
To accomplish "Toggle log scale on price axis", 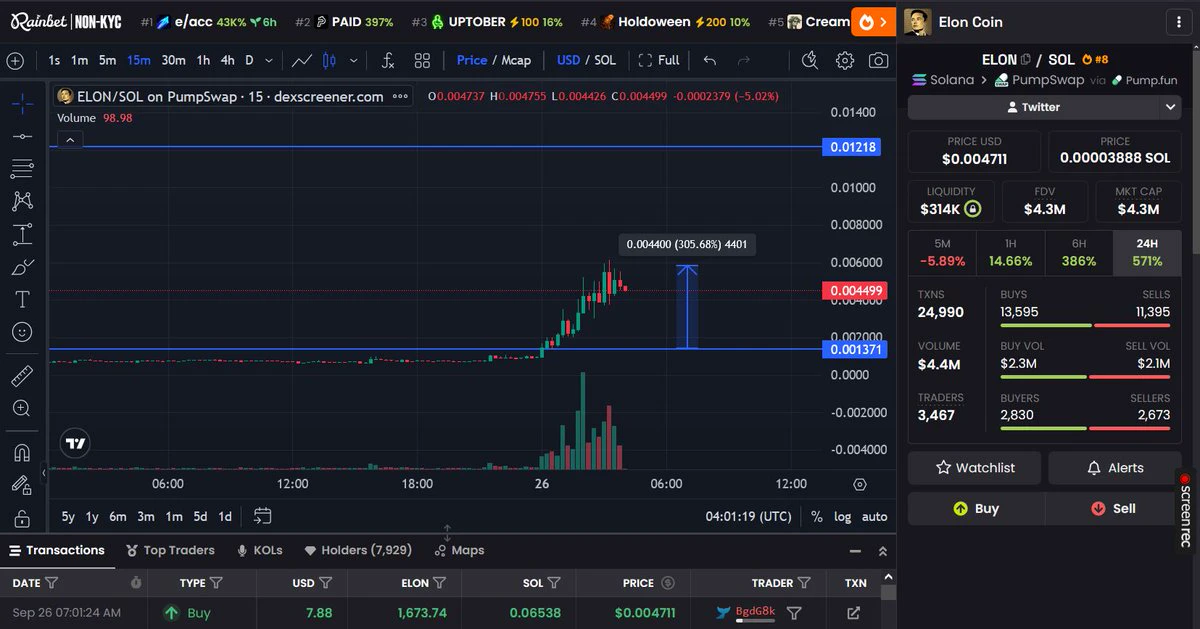I will pyautogui.click(x=843, y=517).
